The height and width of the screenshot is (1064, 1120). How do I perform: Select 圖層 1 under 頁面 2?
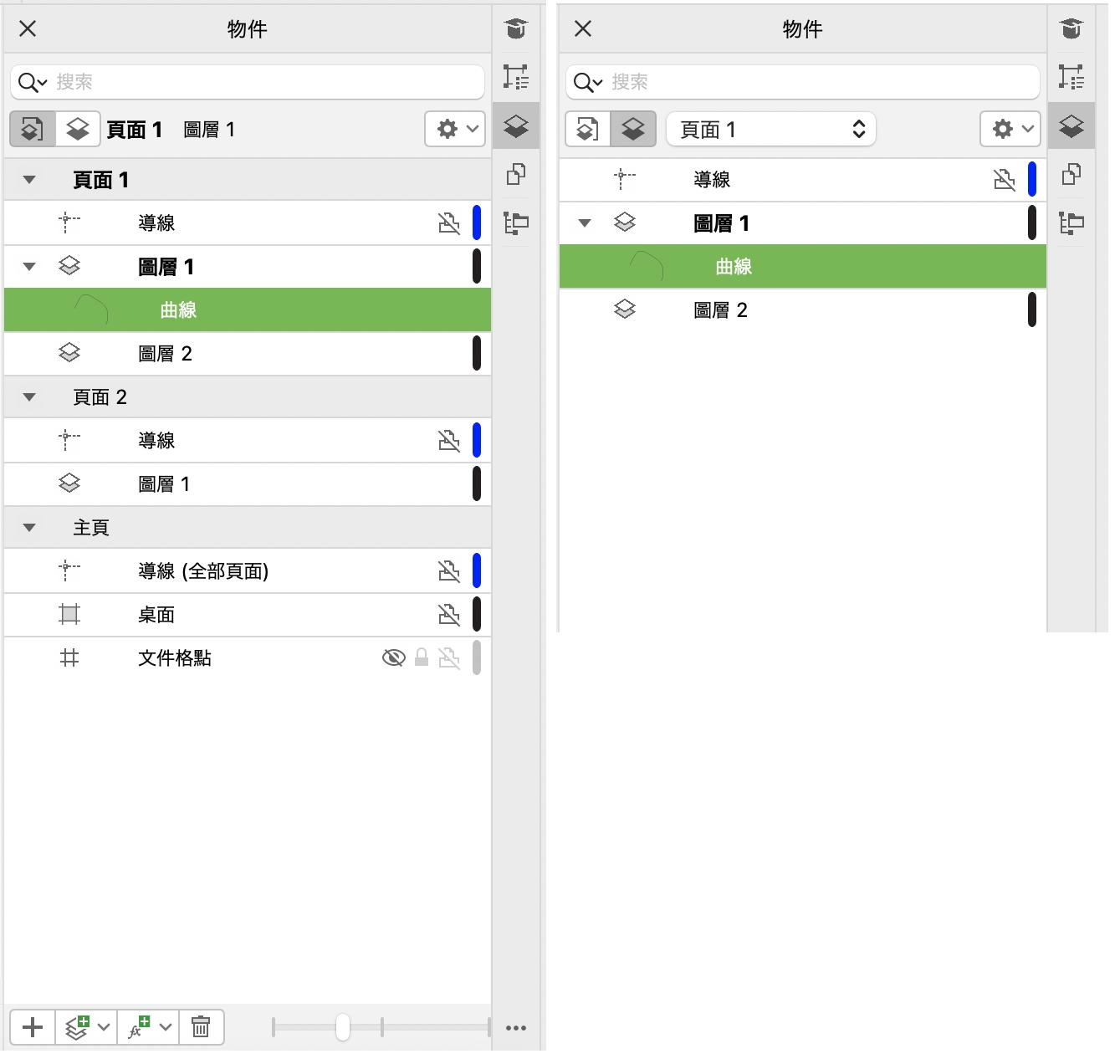164,484
